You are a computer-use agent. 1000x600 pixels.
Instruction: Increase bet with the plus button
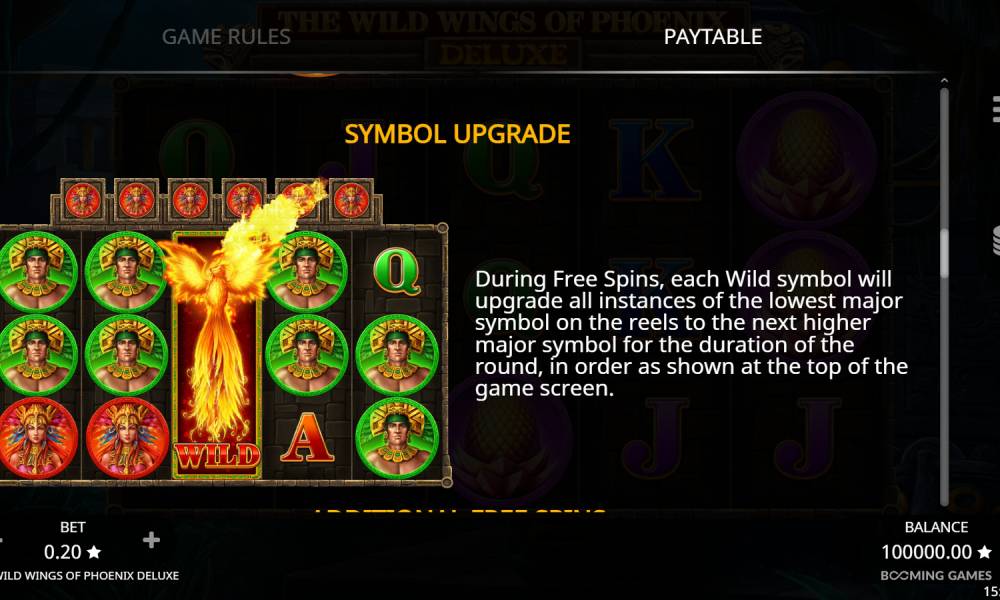151,540
